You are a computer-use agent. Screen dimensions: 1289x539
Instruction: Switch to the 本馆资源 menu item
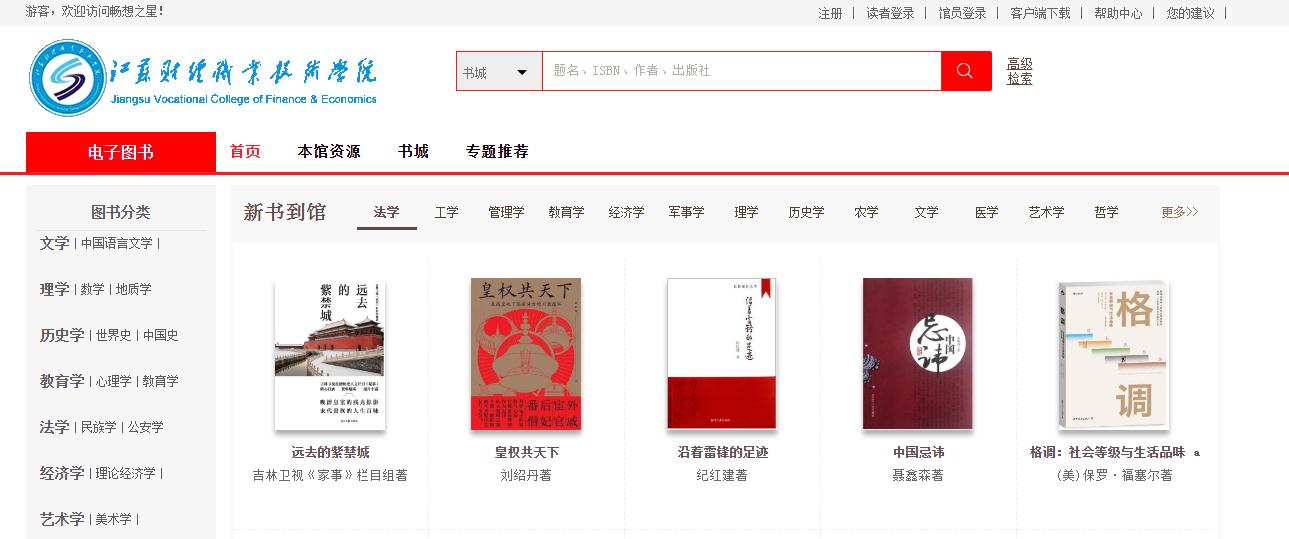click(329, 152)
